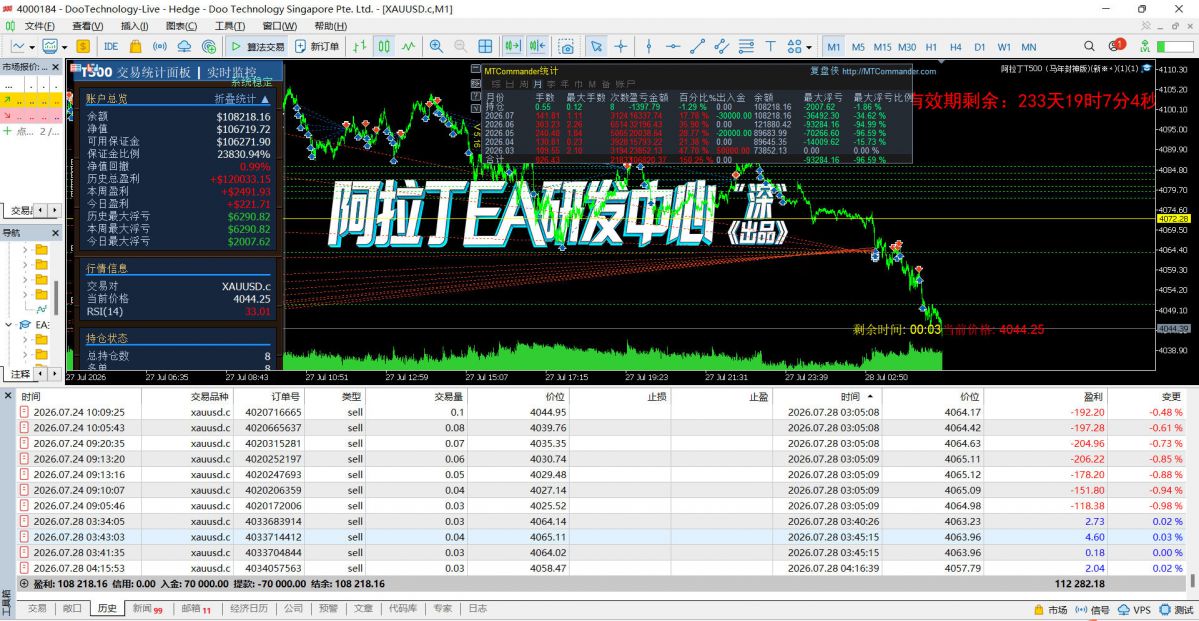Click the zoom in magnifier icon

[436, 47]
